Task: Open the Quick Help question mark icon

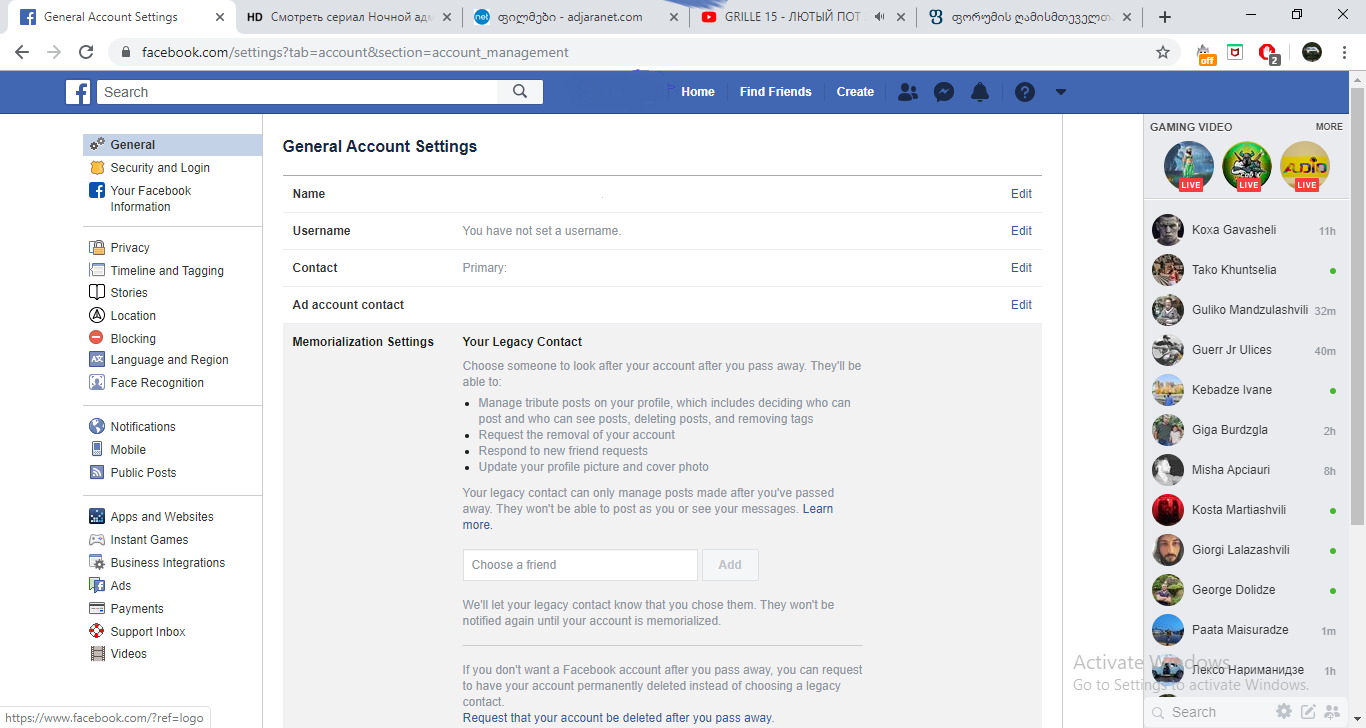Action: pyautogui.click(x=1024, y=92)
